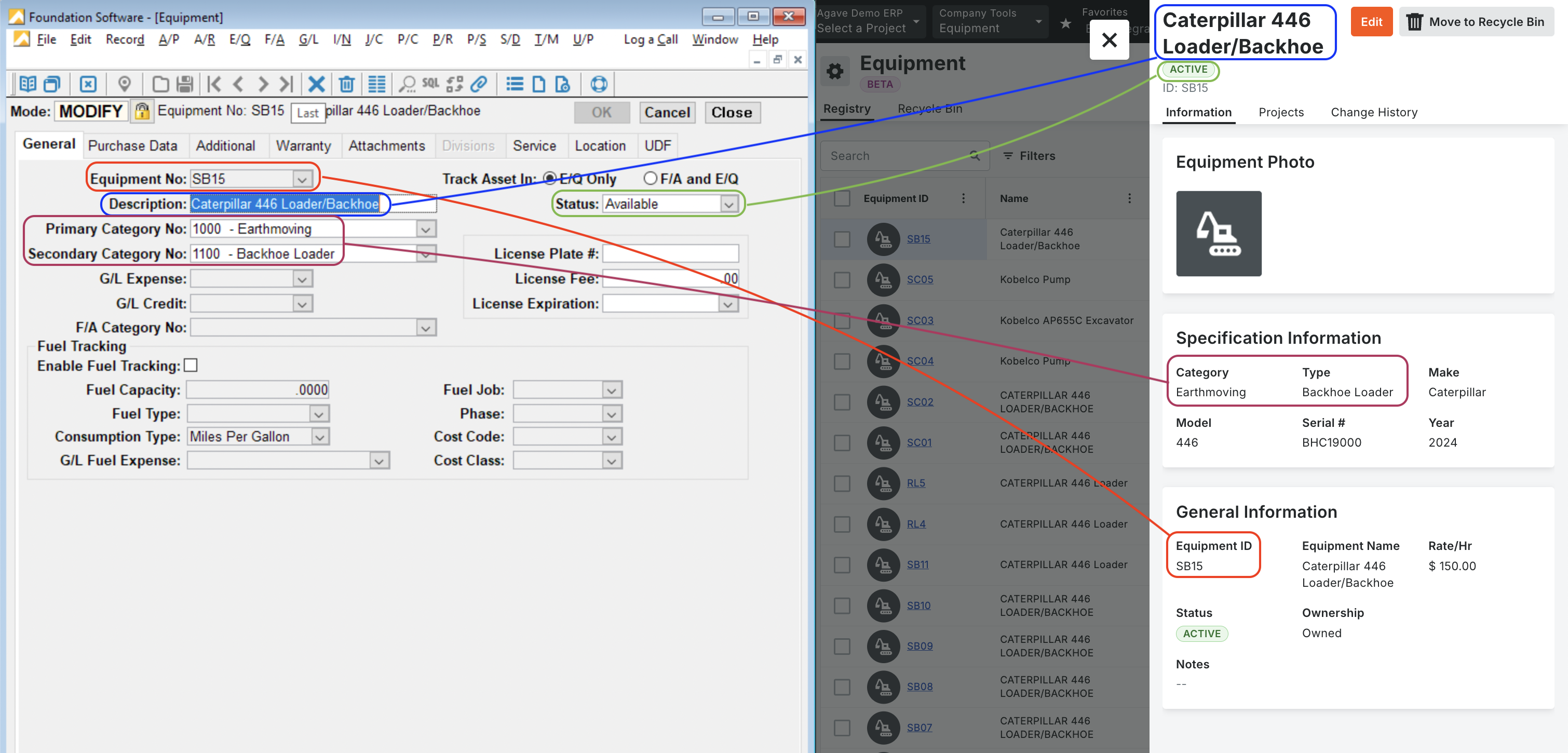Click the magnifier search toolbar icon
1568x753 pixels.
(407, 84)
